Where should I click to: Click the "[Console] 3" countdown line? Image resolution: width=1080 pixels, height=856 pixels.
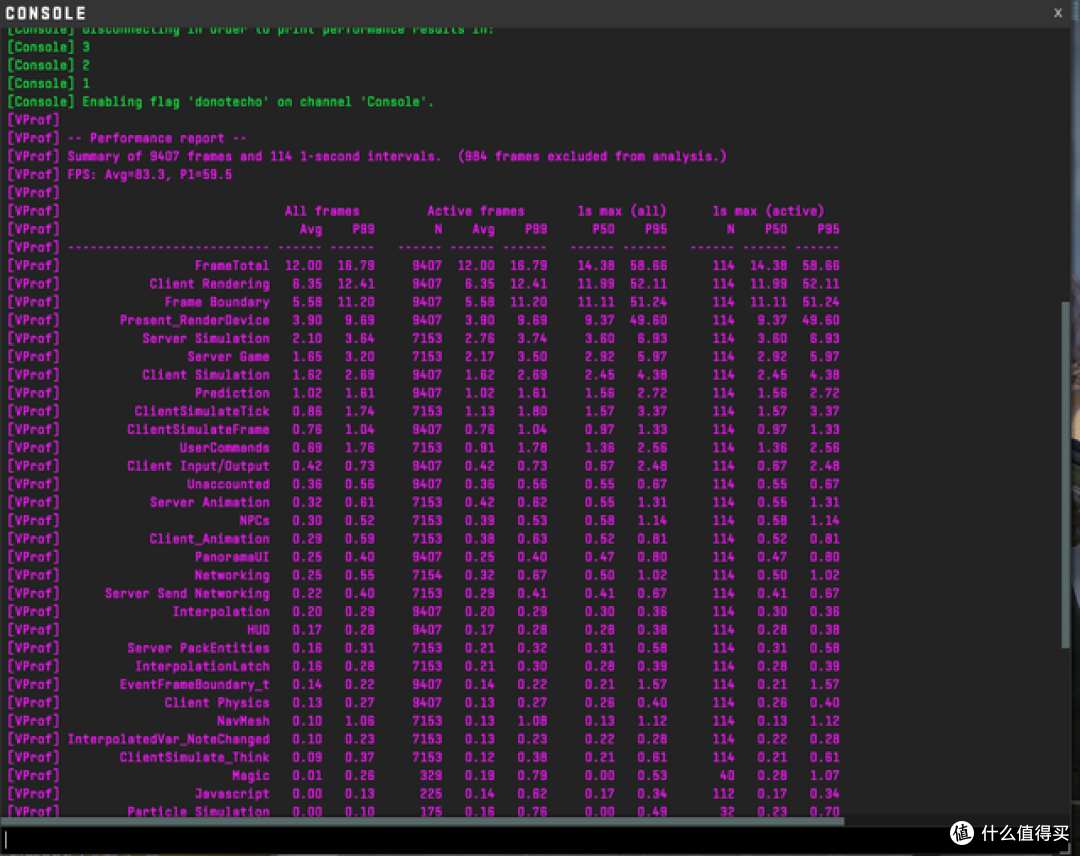coord(49,48)
